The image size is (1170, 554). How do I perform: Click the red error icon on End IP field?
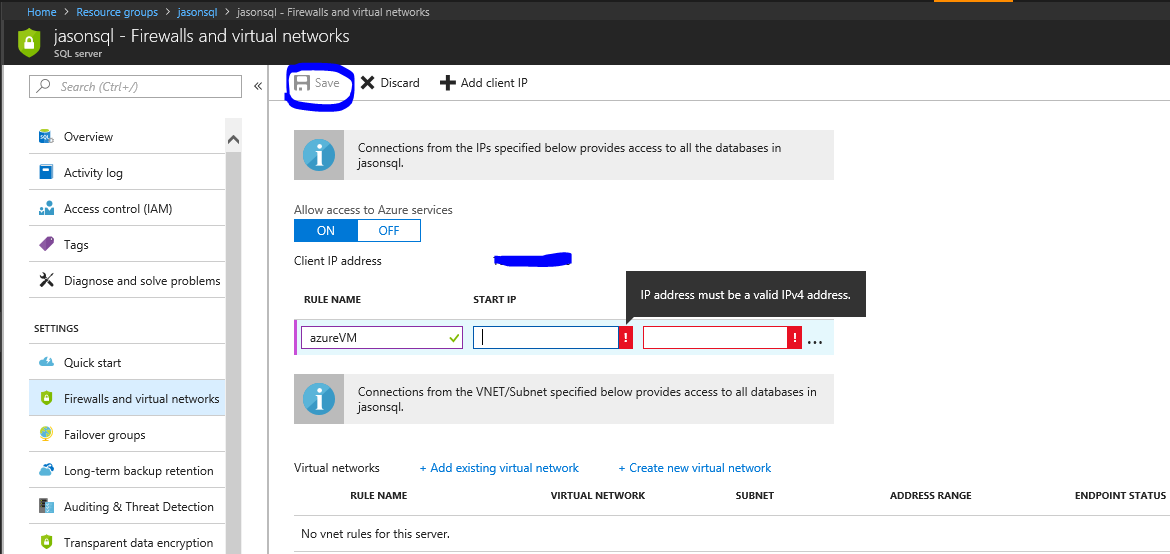pyautogui.click(x=795, y=338)
